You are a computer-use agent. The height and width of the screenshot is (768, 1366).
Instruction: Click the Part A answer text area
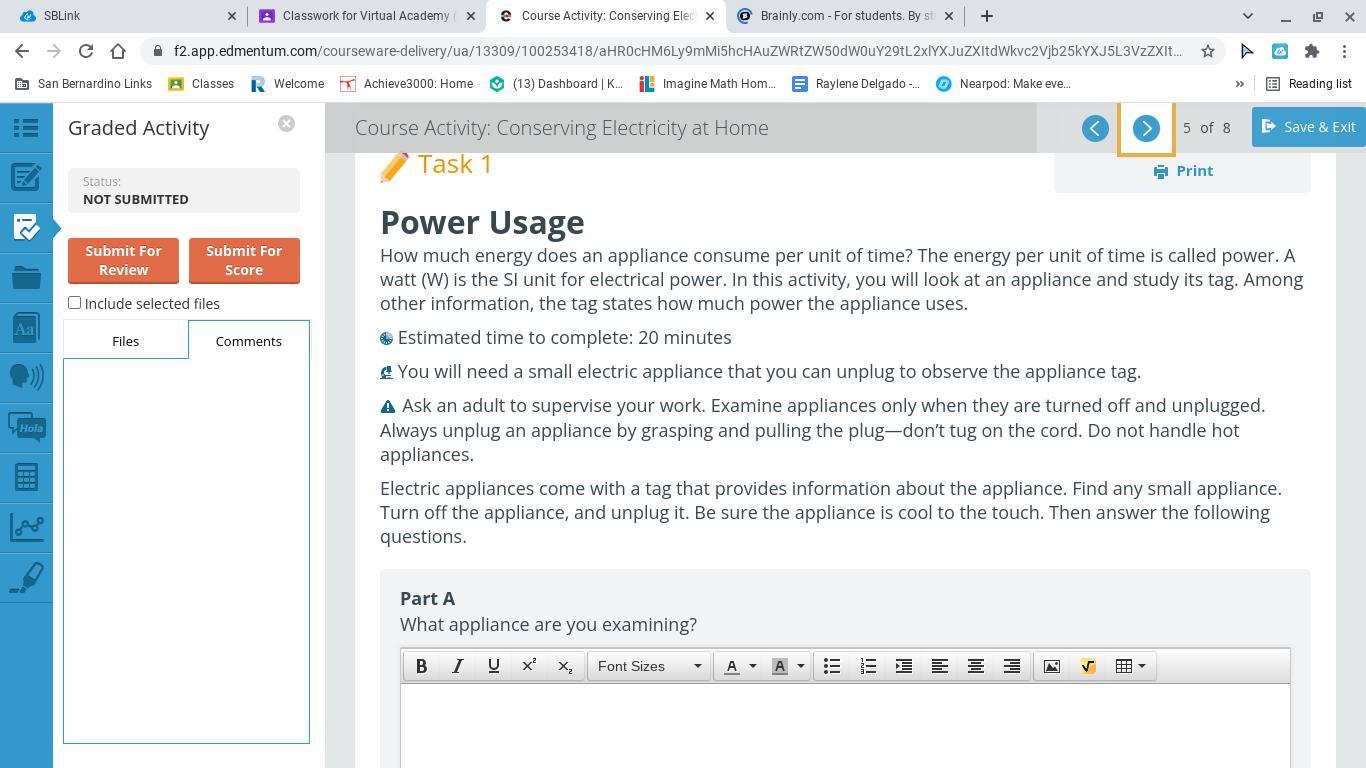point(845,725)
